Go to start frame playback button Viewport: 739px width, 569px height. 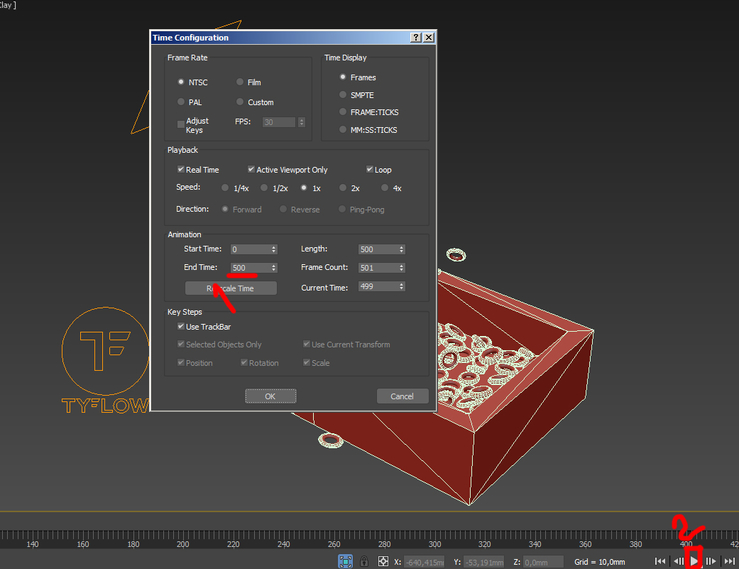pos(660,561)
